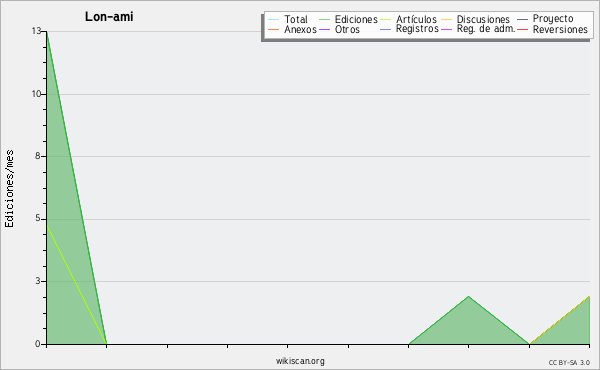This screenshot has height=370, width=600.
Task: Click the Reg. de adm. legend label
Action: point(486,29)
